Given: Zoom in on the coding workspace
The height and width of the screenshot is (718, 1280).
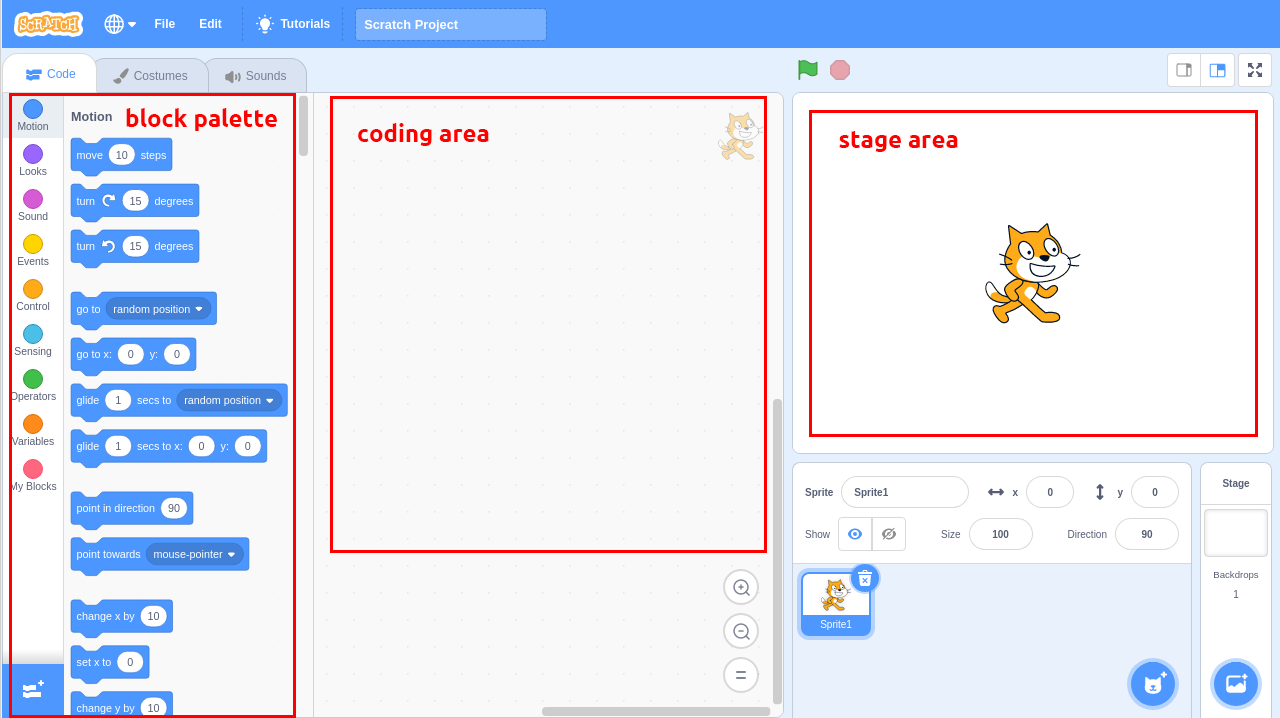Looking at the screenshot, I should (x=741, y=588).
